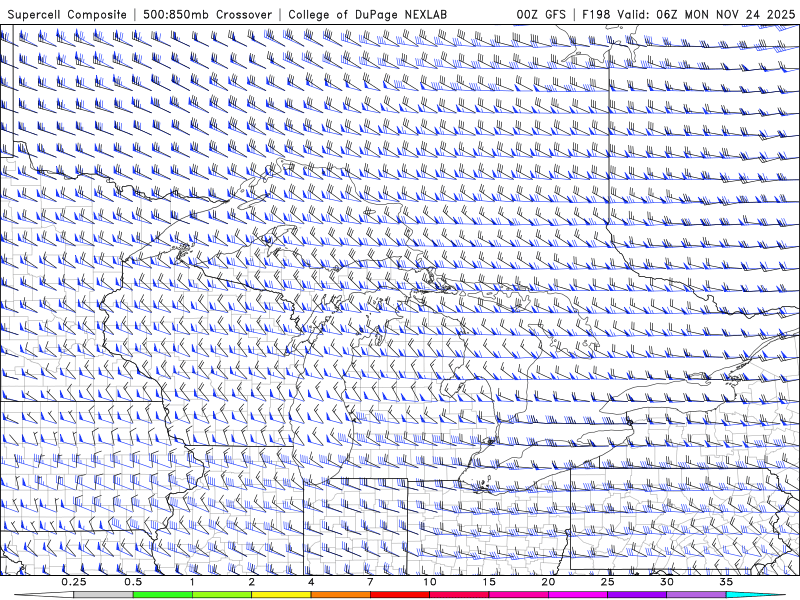Click the colorbar label 20
This screenshot has width=800, height=600.
(548, 582)
